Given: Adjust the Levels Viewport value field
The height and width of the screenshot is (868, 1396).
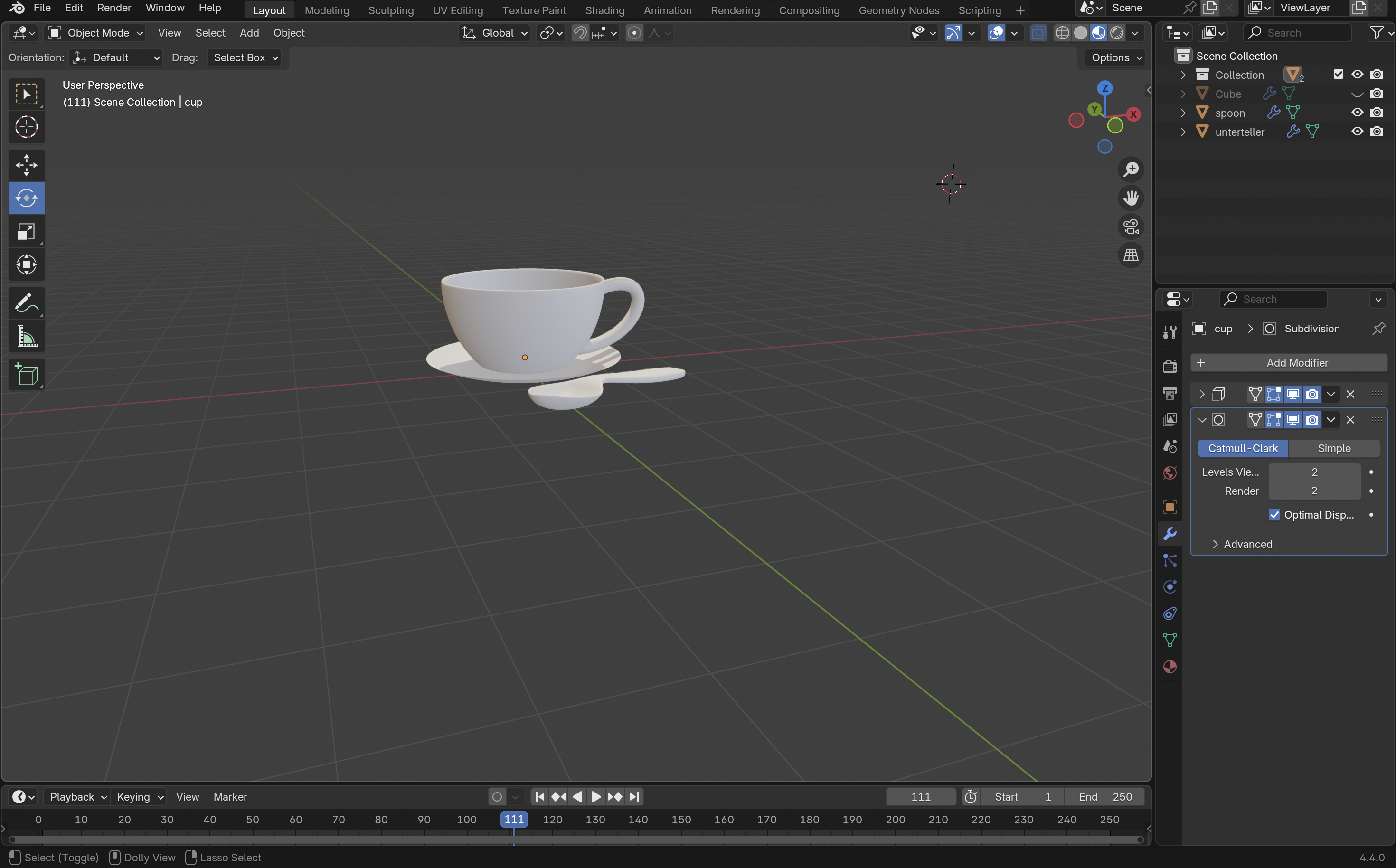Looking at the screenshot, I should point(1314,472).
